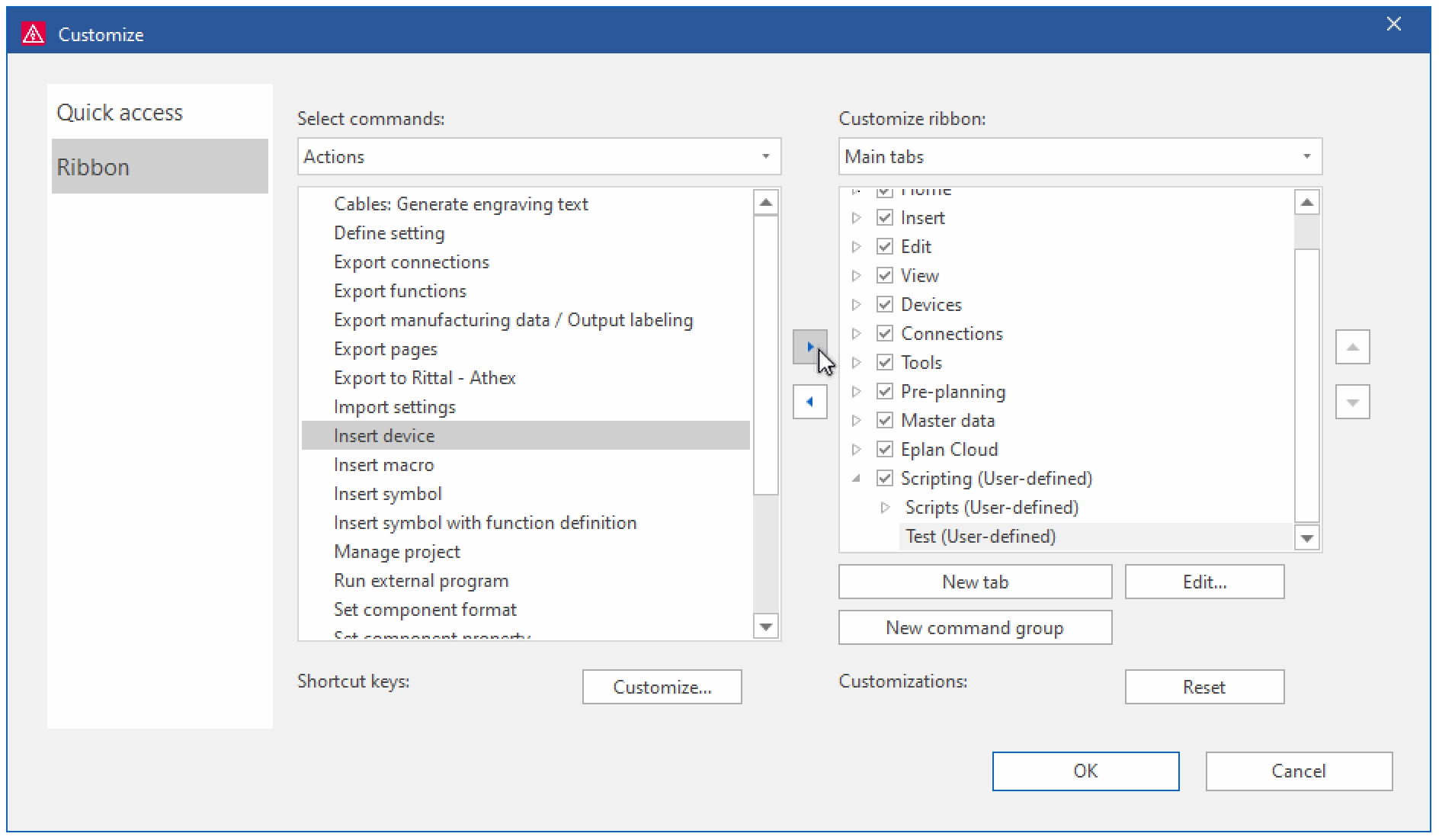Expand the Insert tree node
Viewport: 1439px width, 840px height.
[856, 218]
